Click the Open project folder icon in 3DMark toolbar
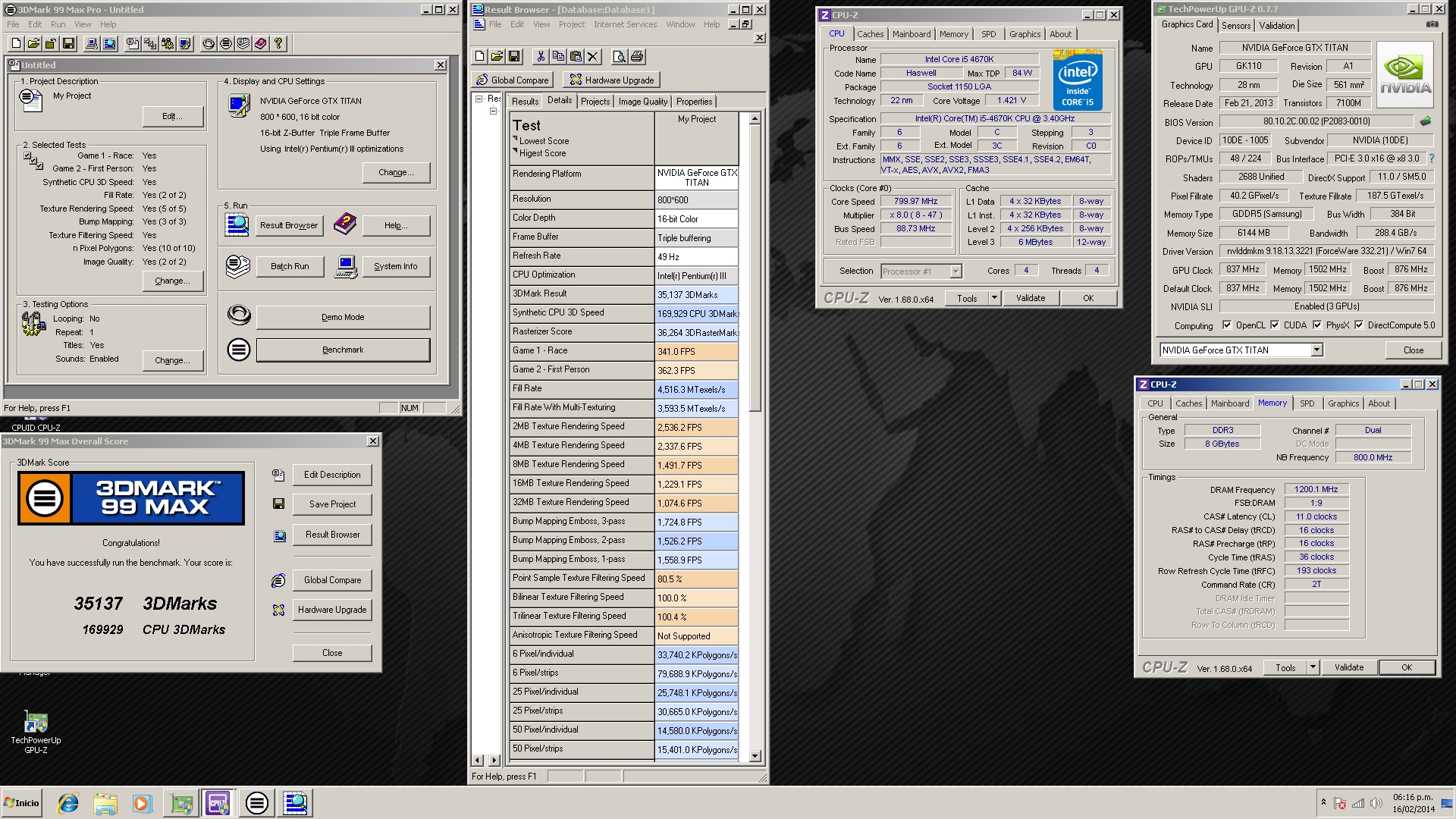The height and width of the screenshot is (819, 1456). pyautogui.click(x=32, y=44)
